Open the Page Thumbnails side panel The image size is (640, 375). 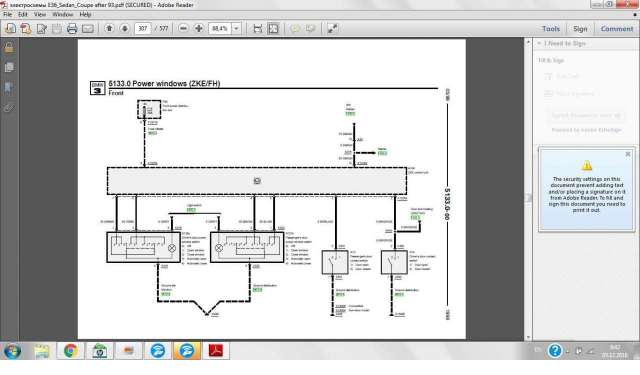(9, 67)
